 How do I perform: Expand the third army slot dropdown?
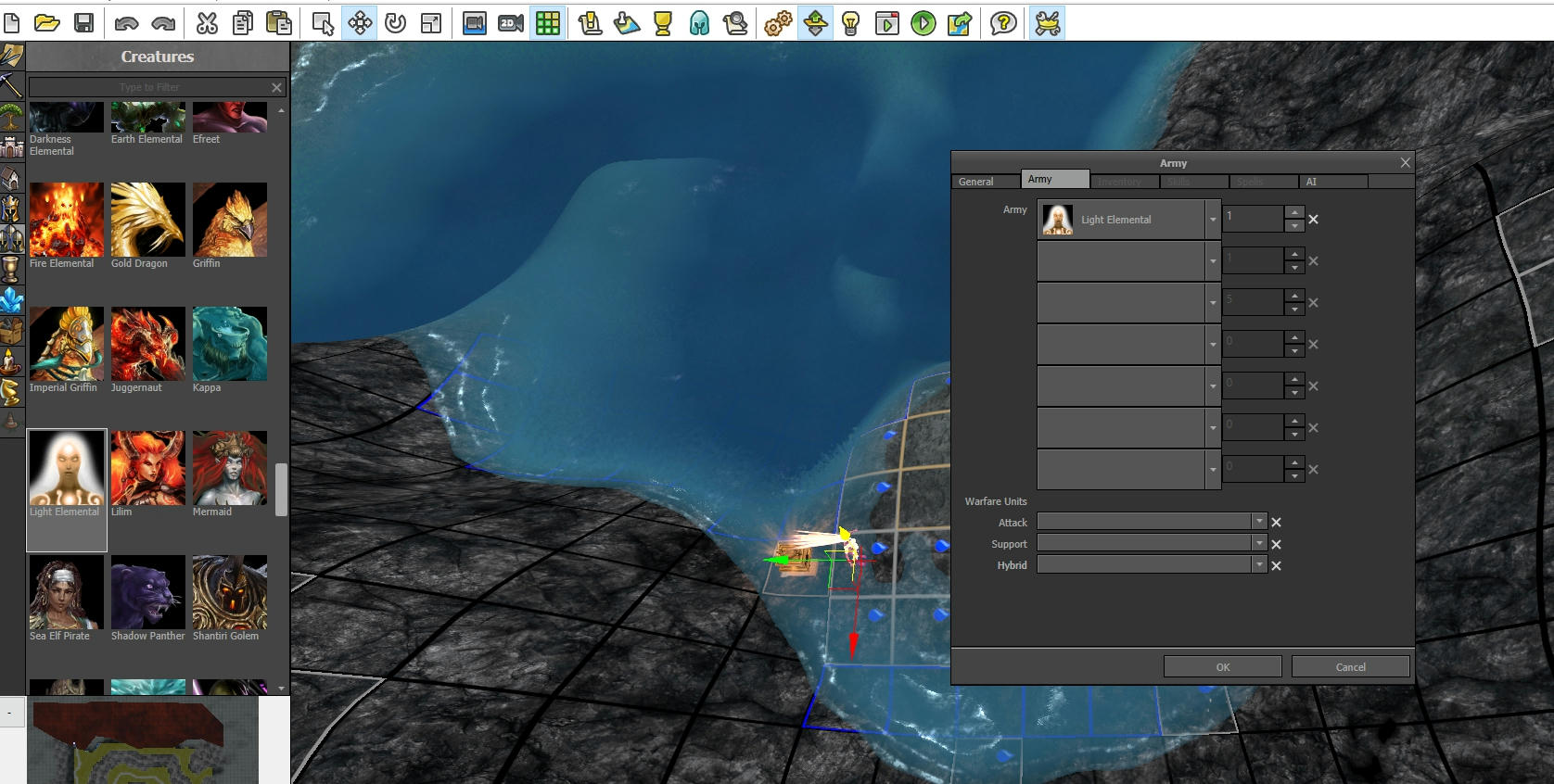click(x=1213, y=303)
